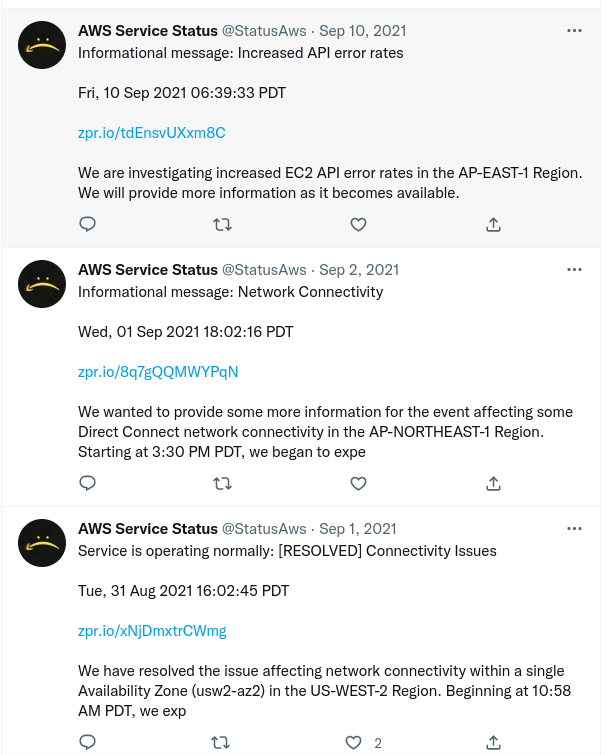606x755 pixels.
Task: Share the Sep 2 Network Connectivity tweet
Action: tap(493, 484)
